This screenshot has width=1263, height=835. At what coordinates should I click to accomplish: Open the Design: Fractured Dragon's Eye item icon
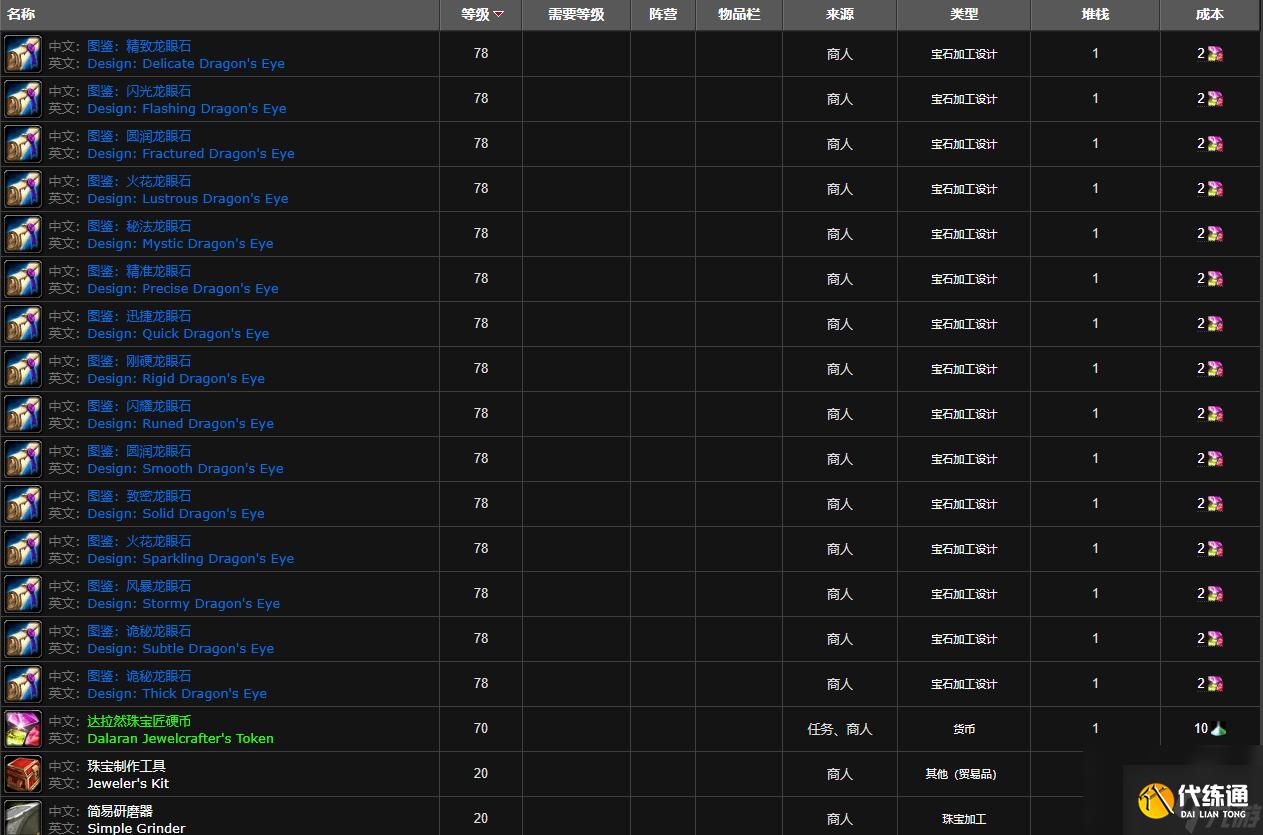pos(23,144)
